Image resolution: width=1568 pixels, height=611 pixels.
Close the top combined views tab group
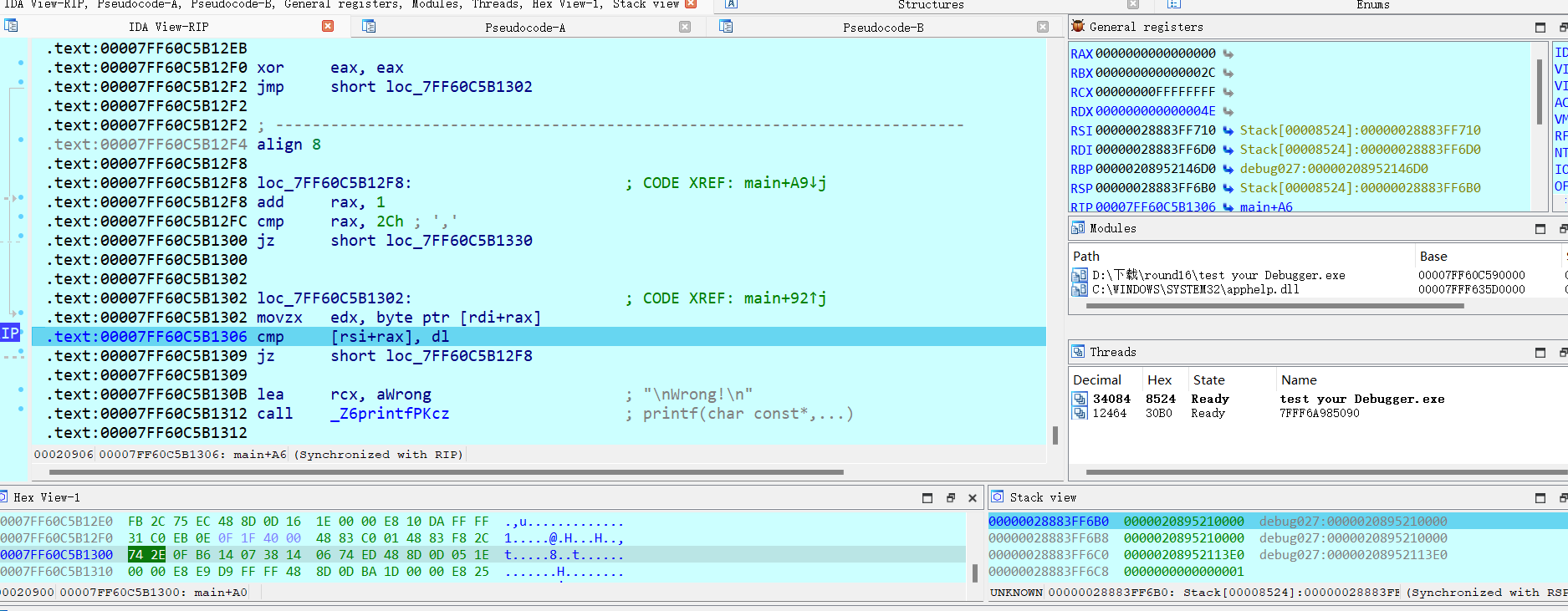click(691, 4)
